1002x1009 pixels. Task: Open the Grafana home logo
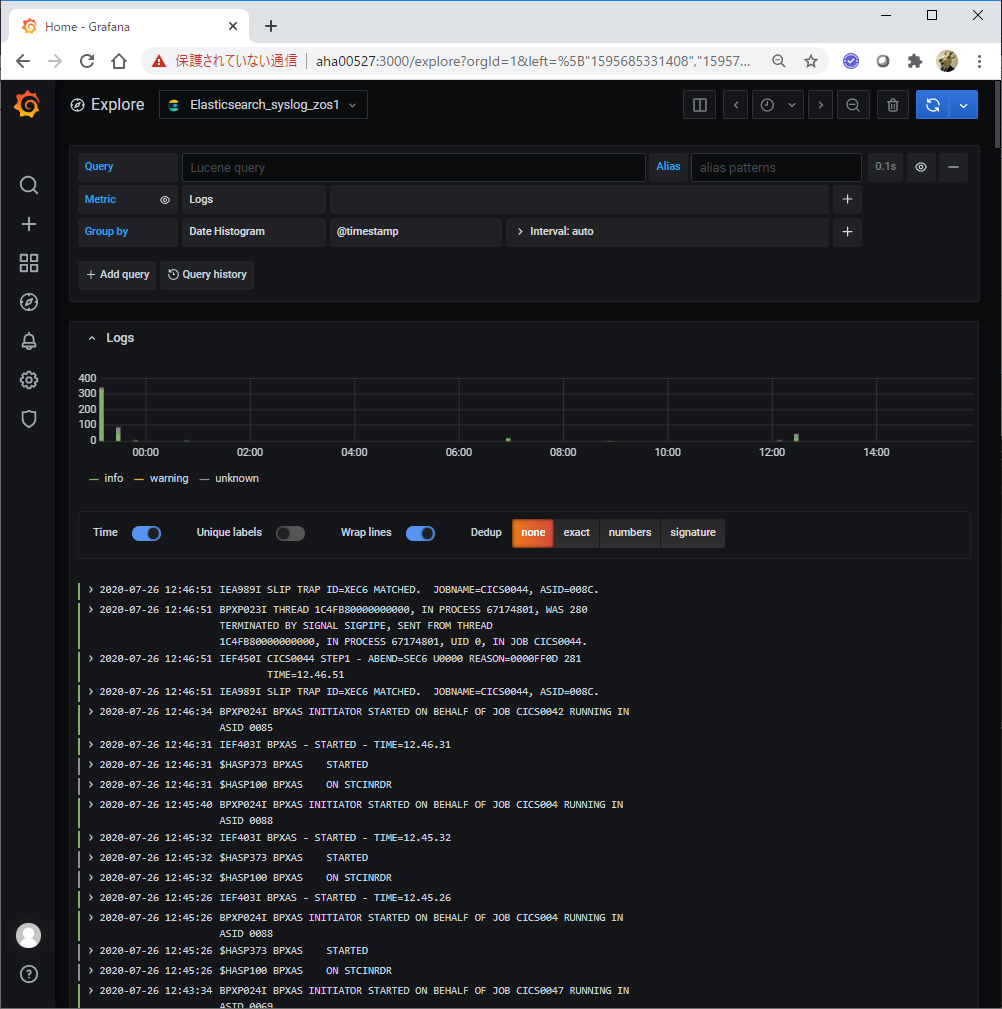click(28, 104)
